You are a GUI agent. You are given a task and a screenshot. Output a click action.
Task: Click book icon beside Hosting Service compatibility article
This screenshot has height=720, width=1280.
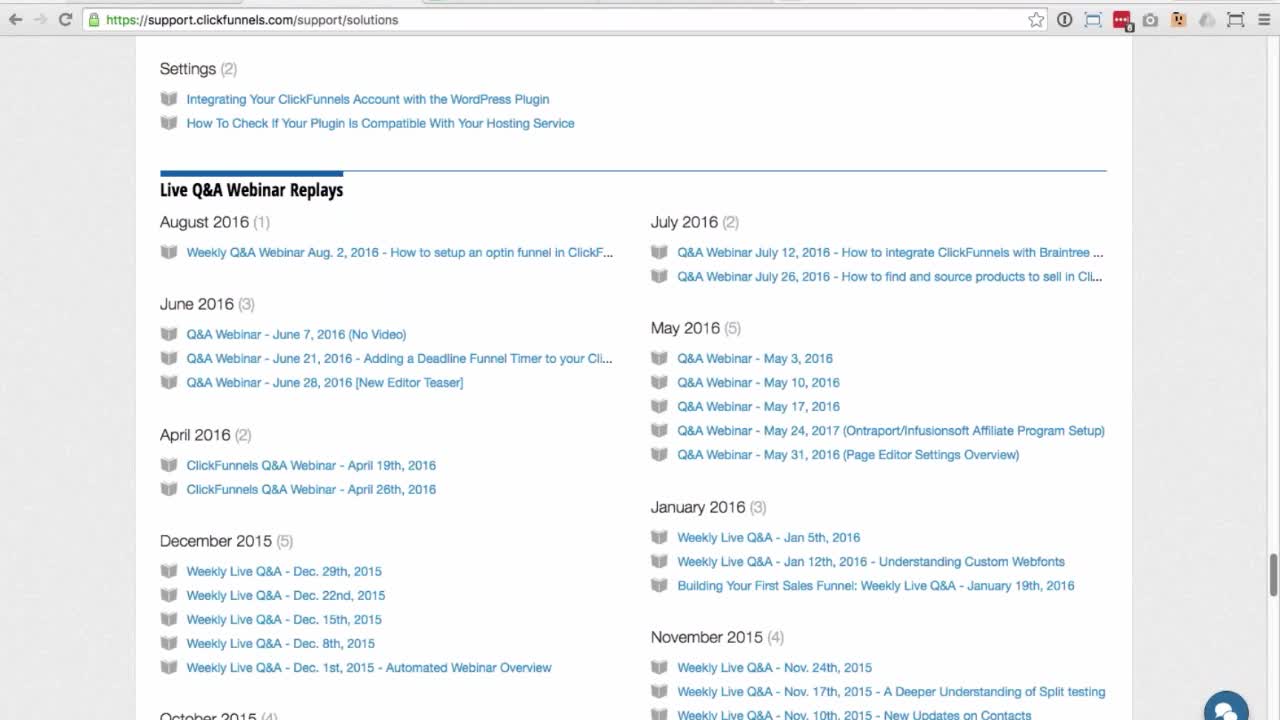click(x=169, y=123)
